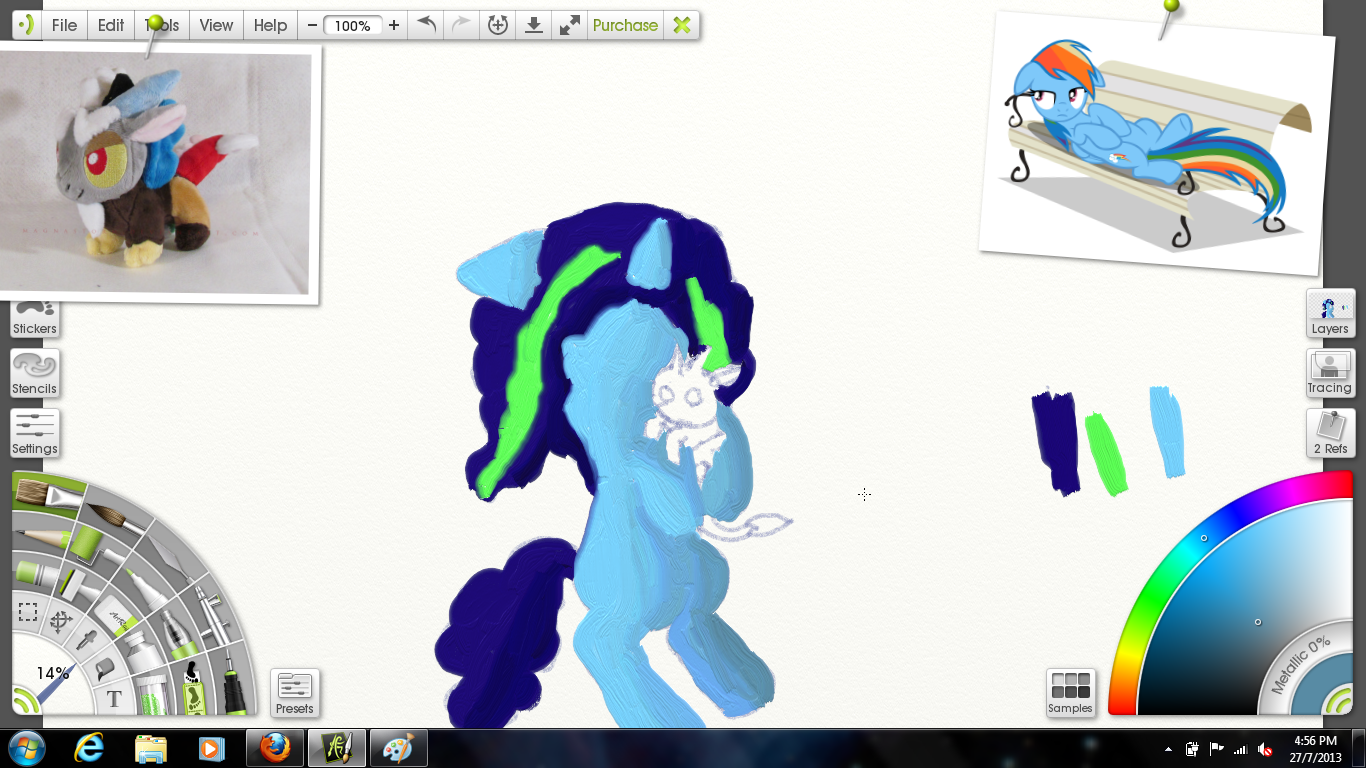Viewport: 1366px width, 768px height.
Task: Click the Undo arrow in the menu bar
Action: (x=427, y=25)
